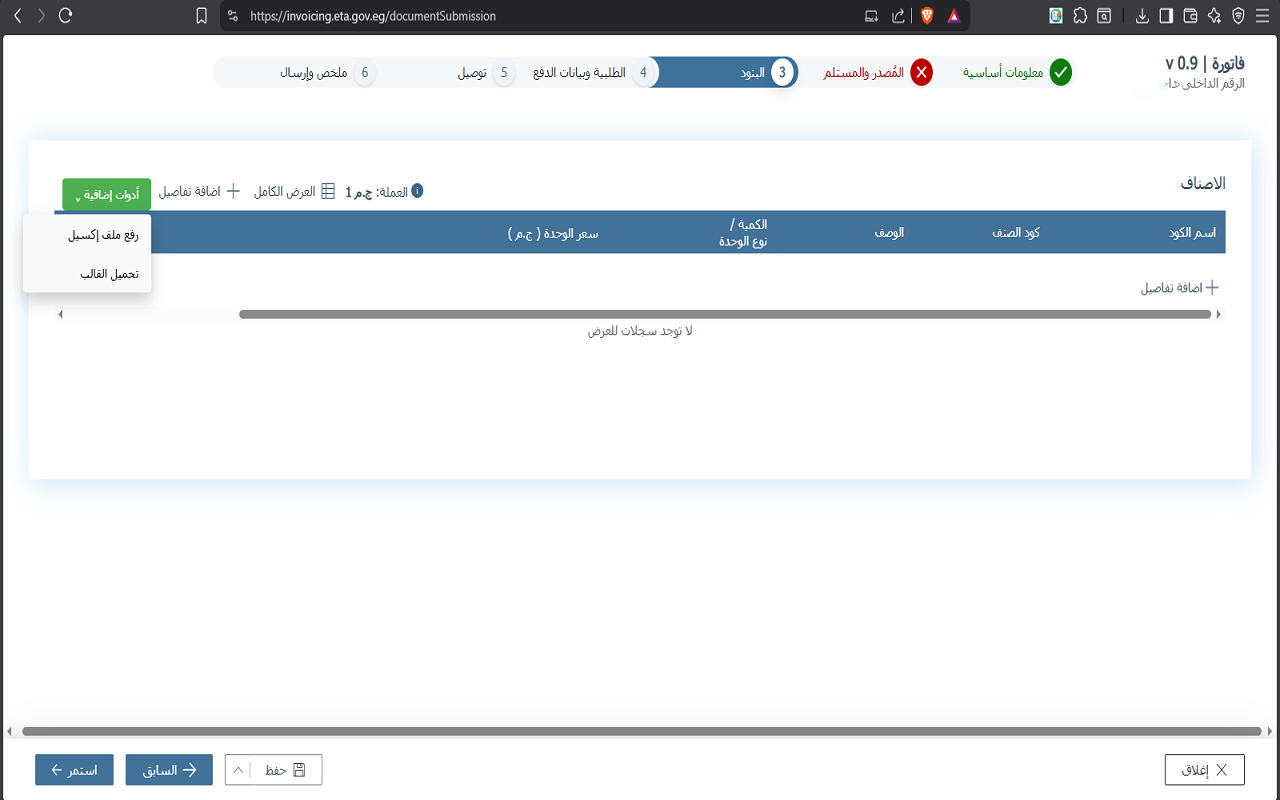Open أدوات إضافية dropdown button
The image size is (1280, 800).
tap(106, 195)
